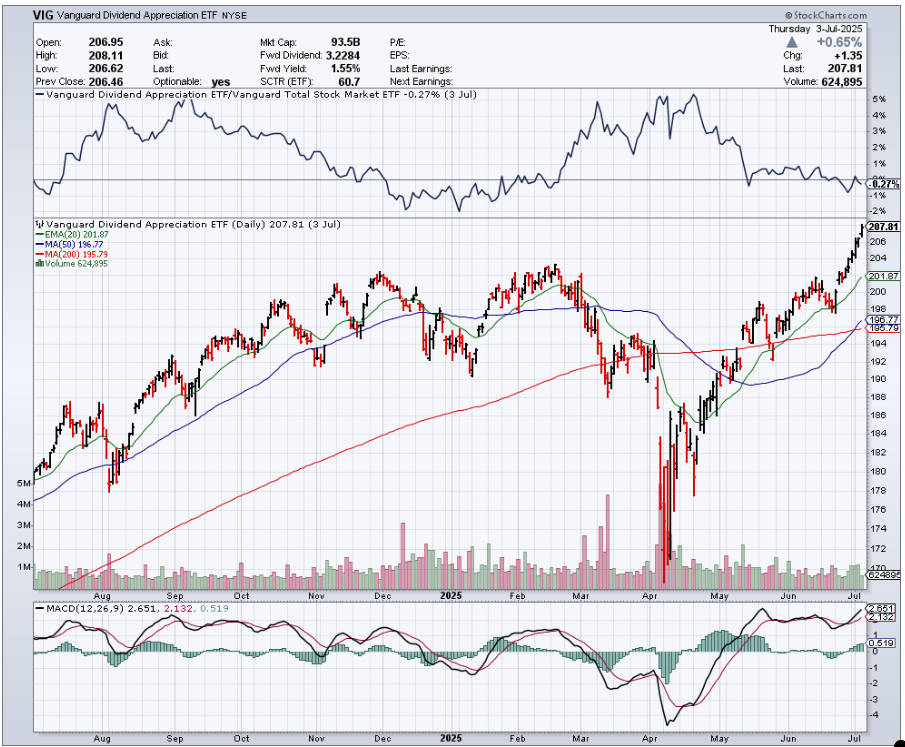
Task: Click the 624895 volume flag on the price axis
Action: [x=884, y=575]
